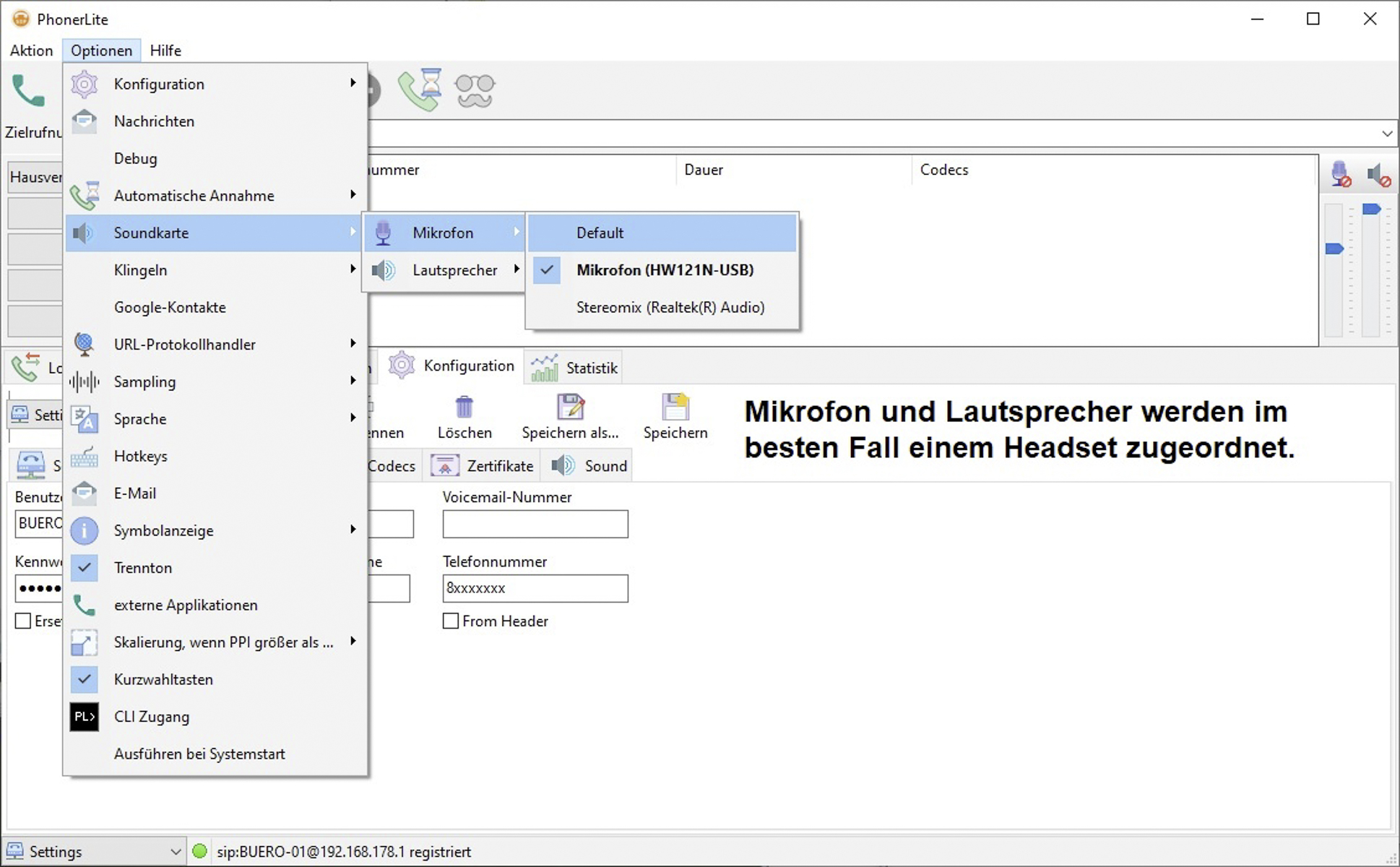The width and height of the screenshot is (1400, 867).
Task: Click the Sampling waveform icon
Action: 85,381
